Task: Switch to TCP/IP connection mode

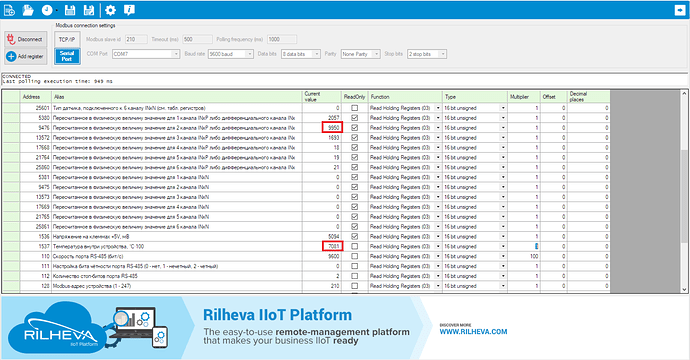Action: tap(67, 39)
